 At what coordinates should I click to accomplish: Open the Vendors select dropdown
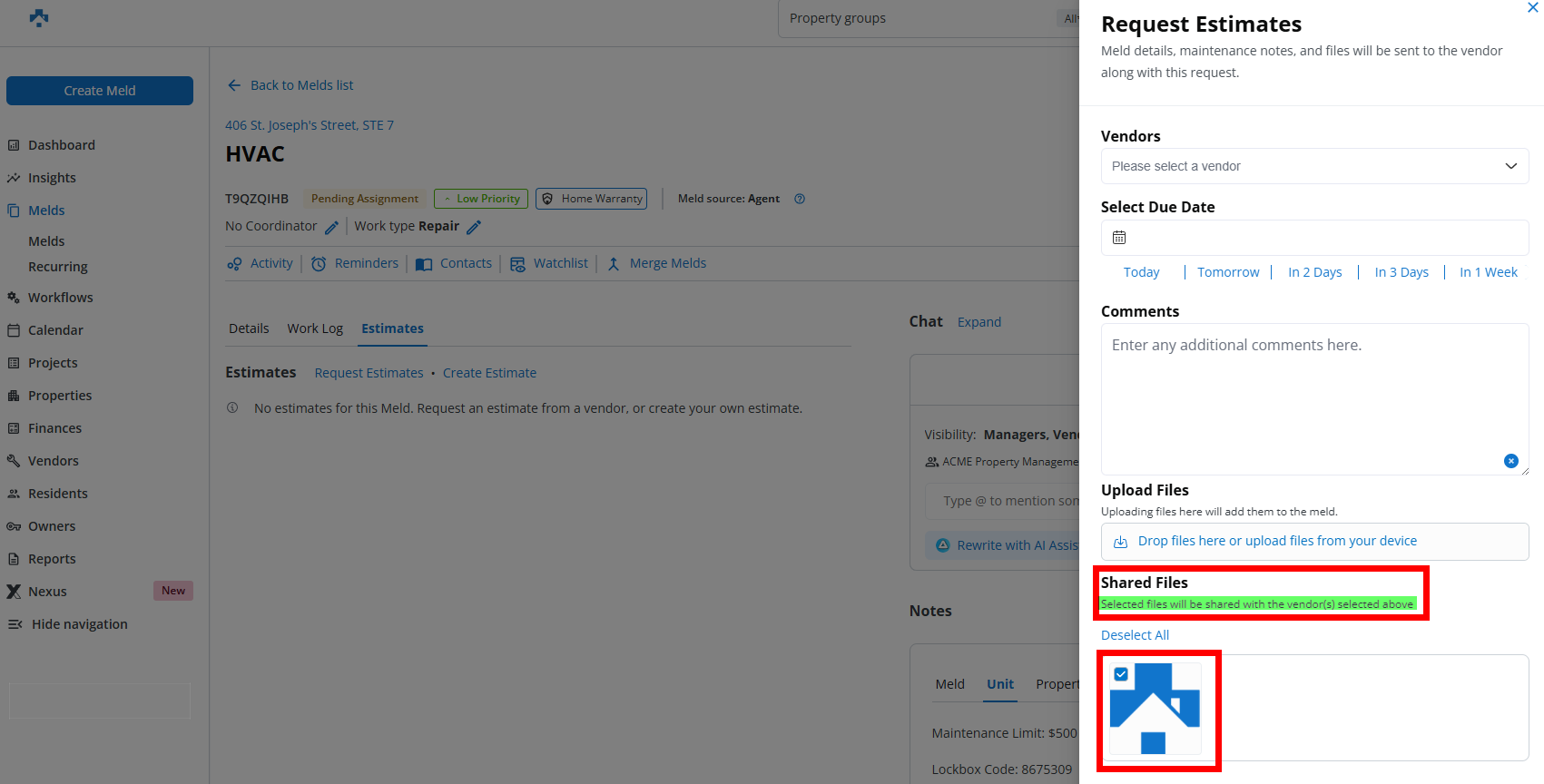click(x=1313, y=166)
